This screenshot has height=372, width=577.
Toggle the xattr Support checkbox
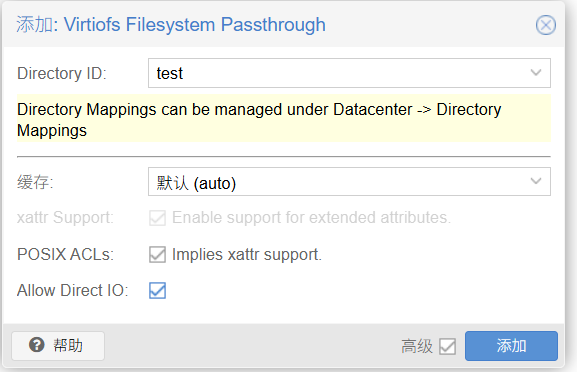coord(157,218)
